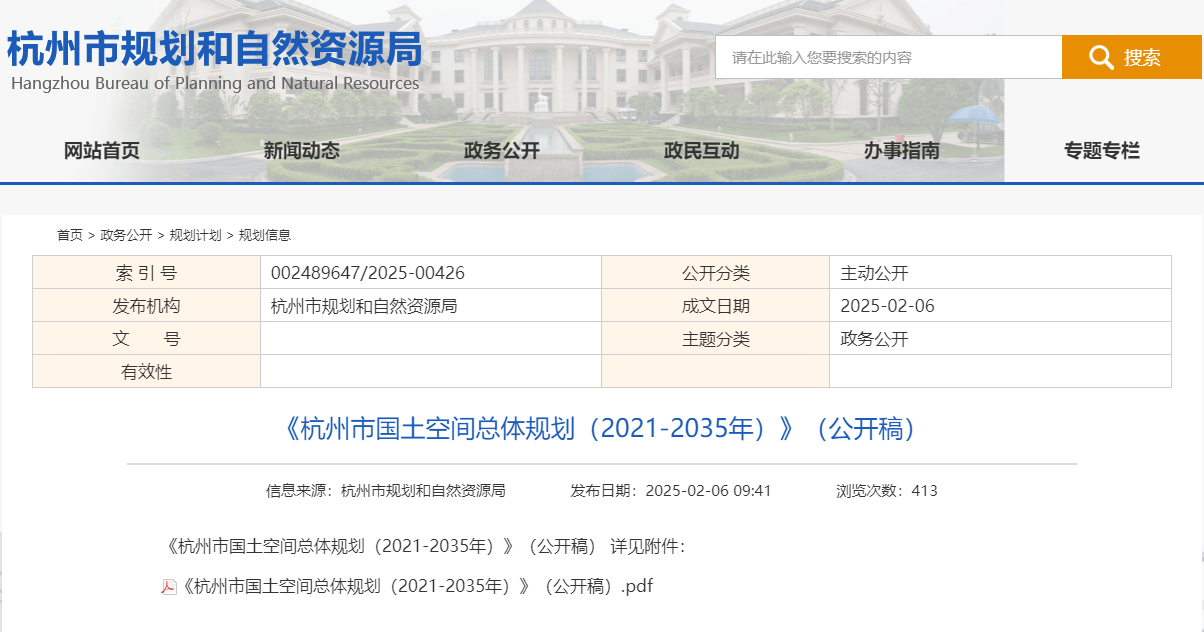1204x632 pixels.
Task: Navigate to the 办事指南 menu item
Action: click(902, 151)
